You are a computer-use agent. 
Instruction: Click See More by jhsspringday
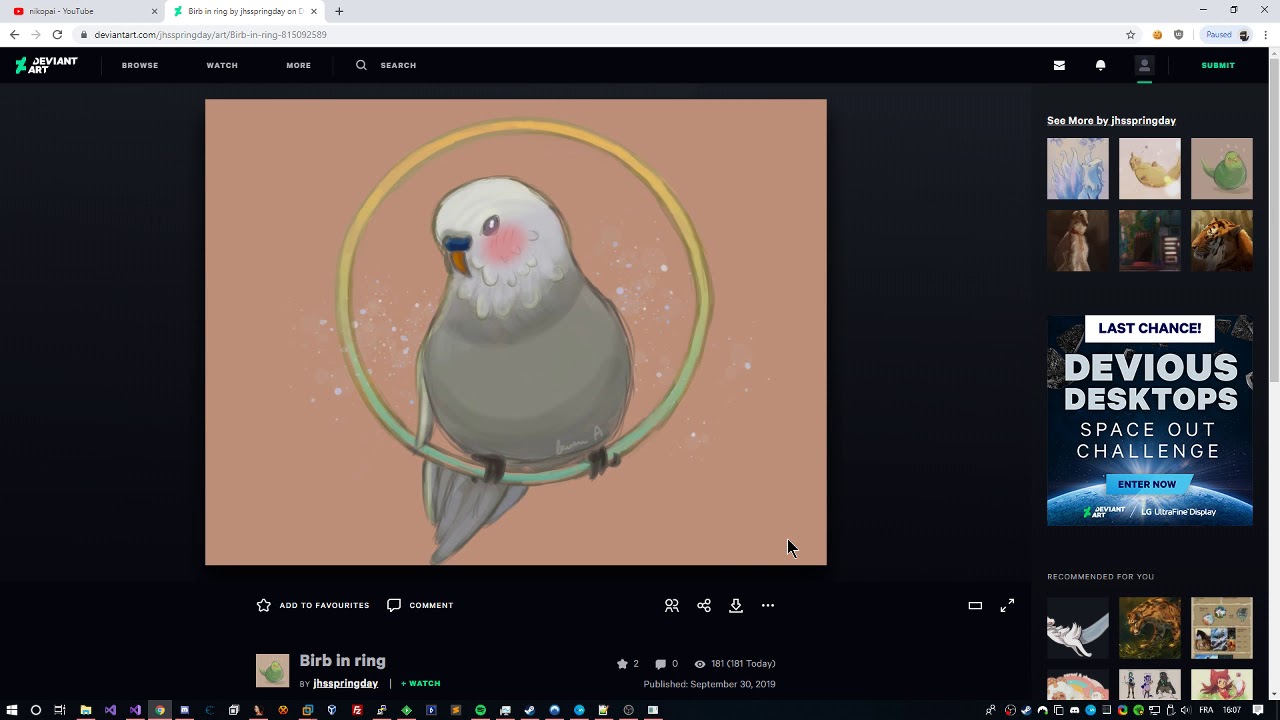pyautogui.click(x=1111, y=120)
